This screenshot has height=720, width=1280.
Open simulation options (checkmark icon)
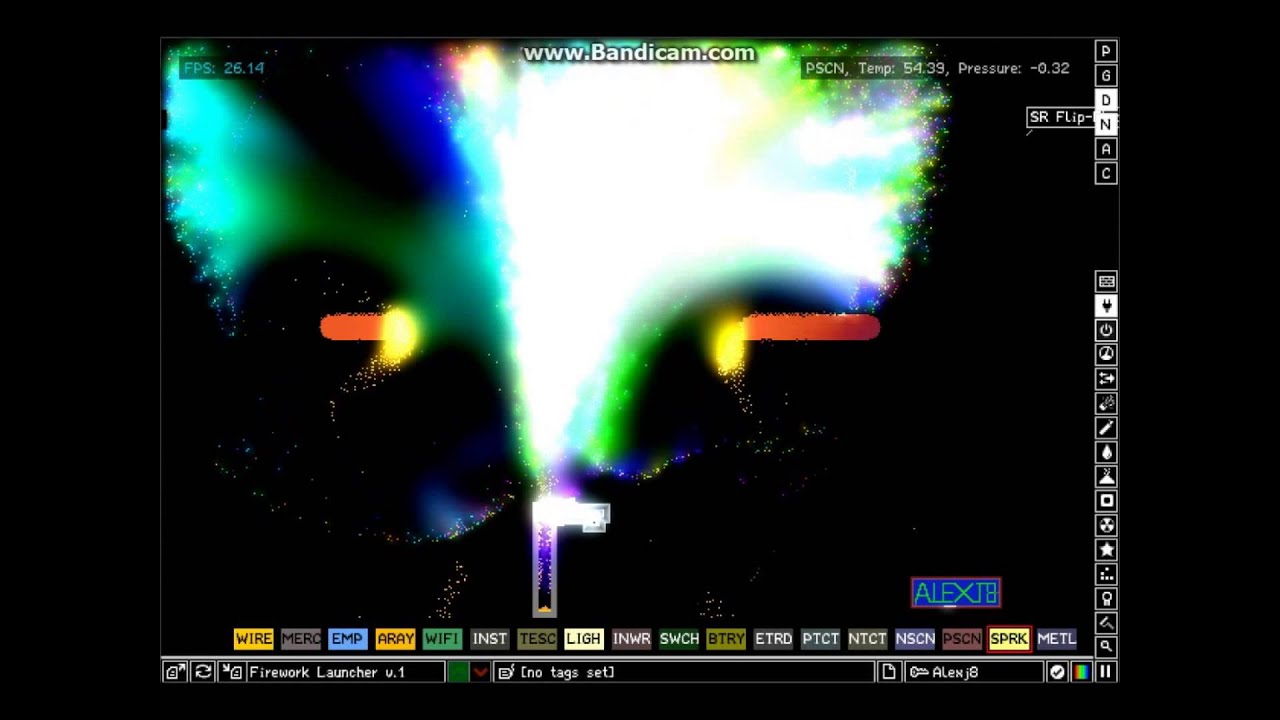(1057, 672)
